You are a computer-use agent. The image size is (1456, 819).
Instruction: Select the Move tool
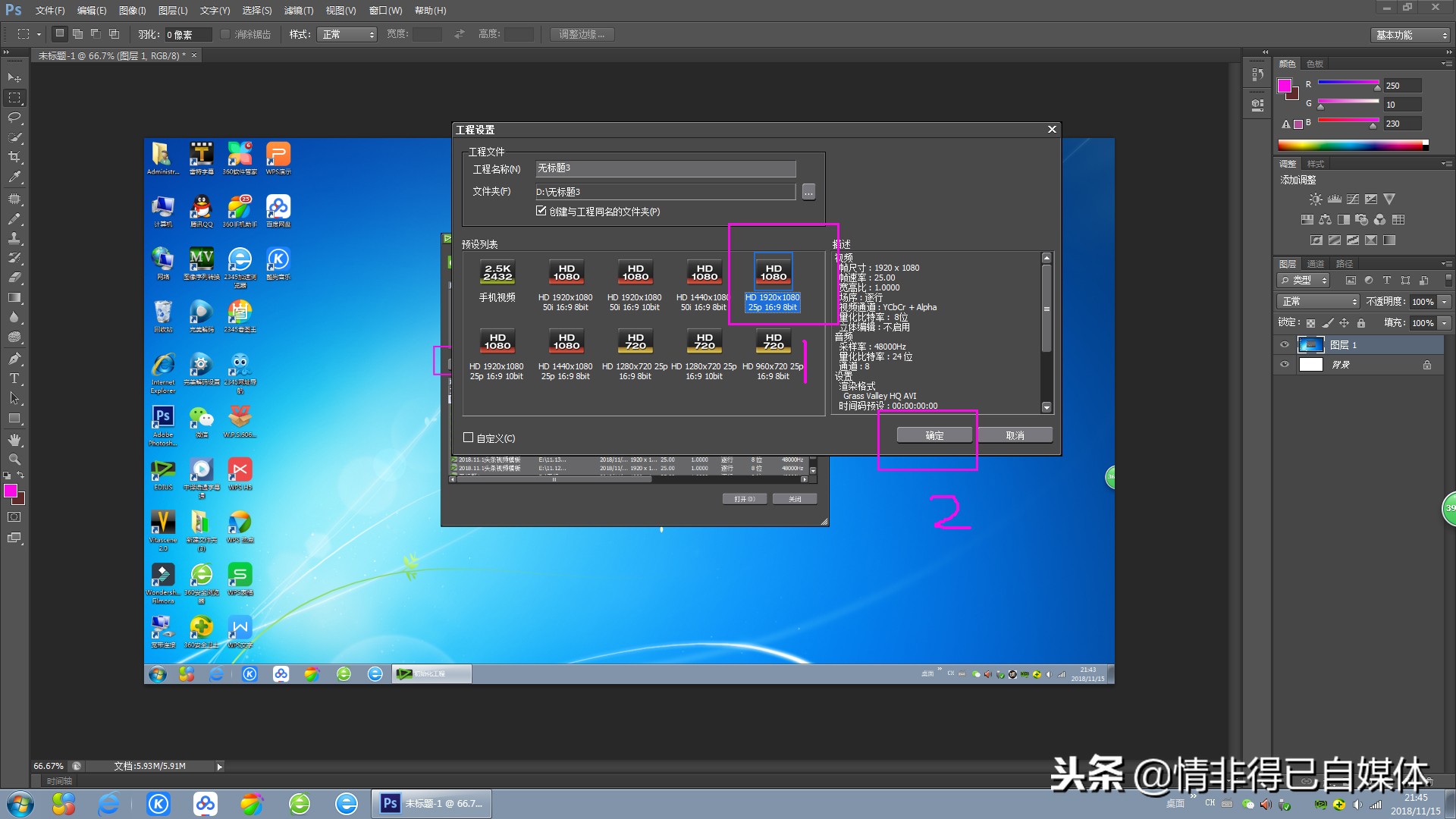pyautogui.click(x=14, y=77)
